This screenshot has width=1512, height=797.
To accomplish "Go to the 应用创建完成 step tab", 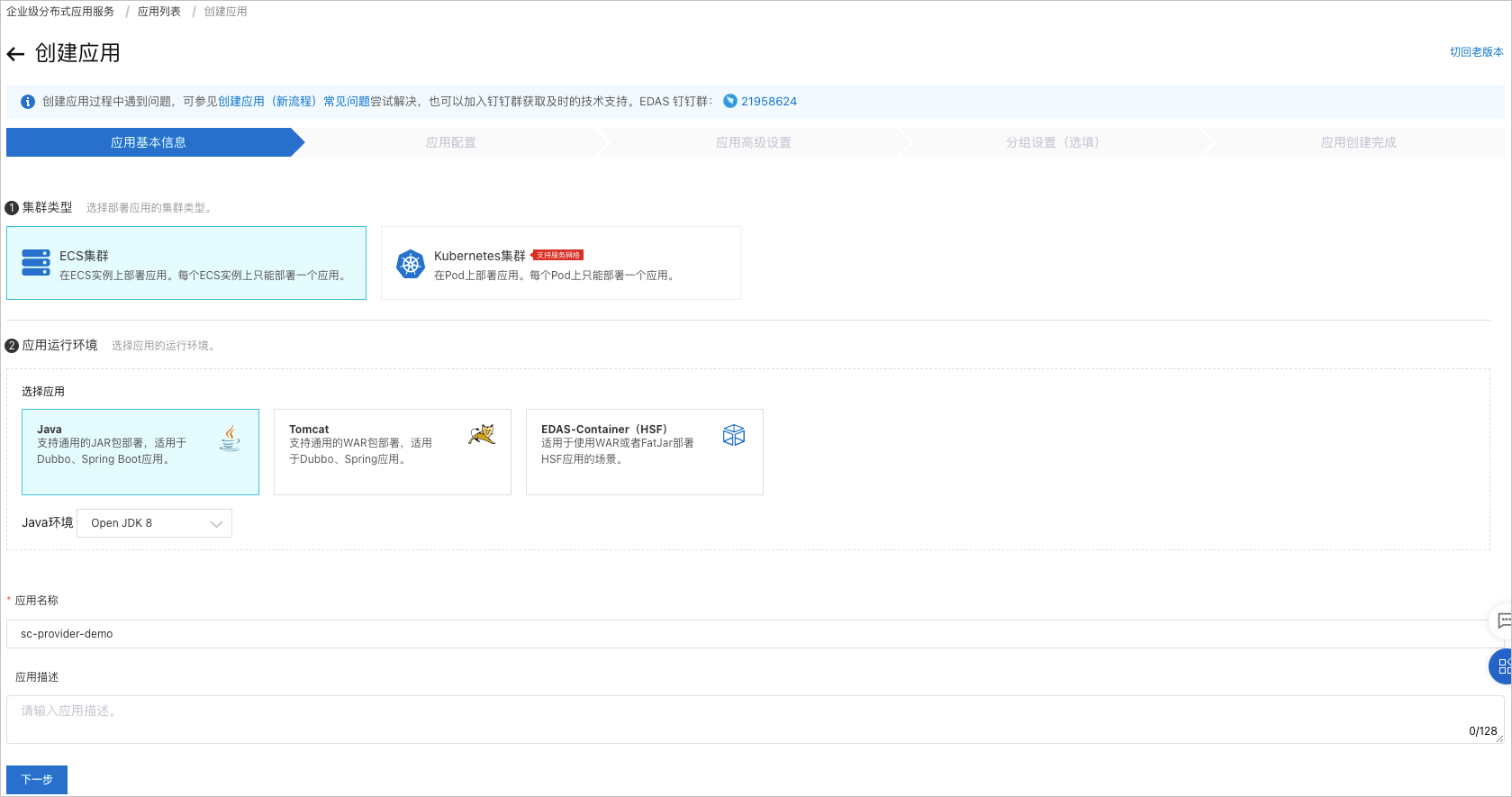I will [1359, 142].
